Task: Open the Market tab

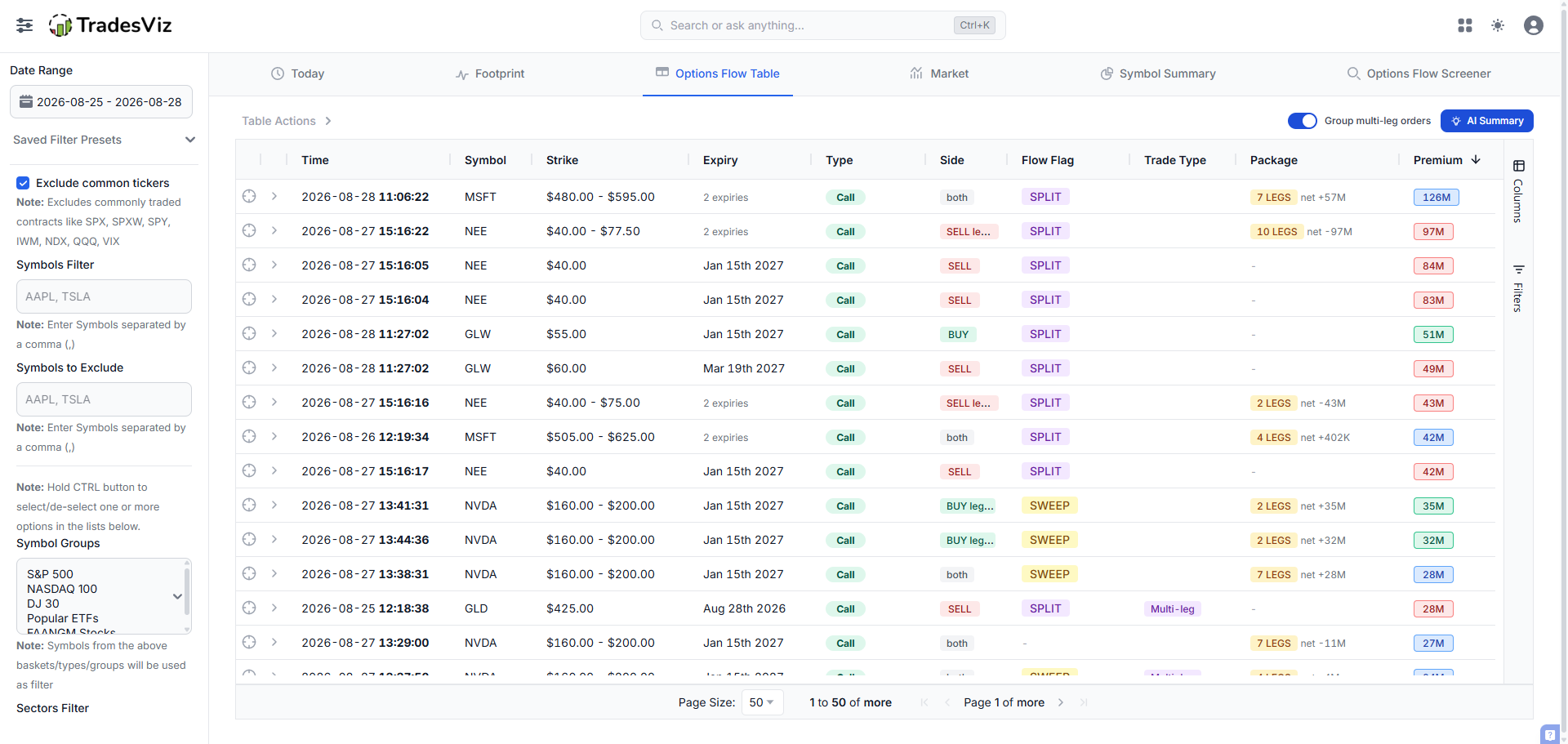Action: click(939, 74)
